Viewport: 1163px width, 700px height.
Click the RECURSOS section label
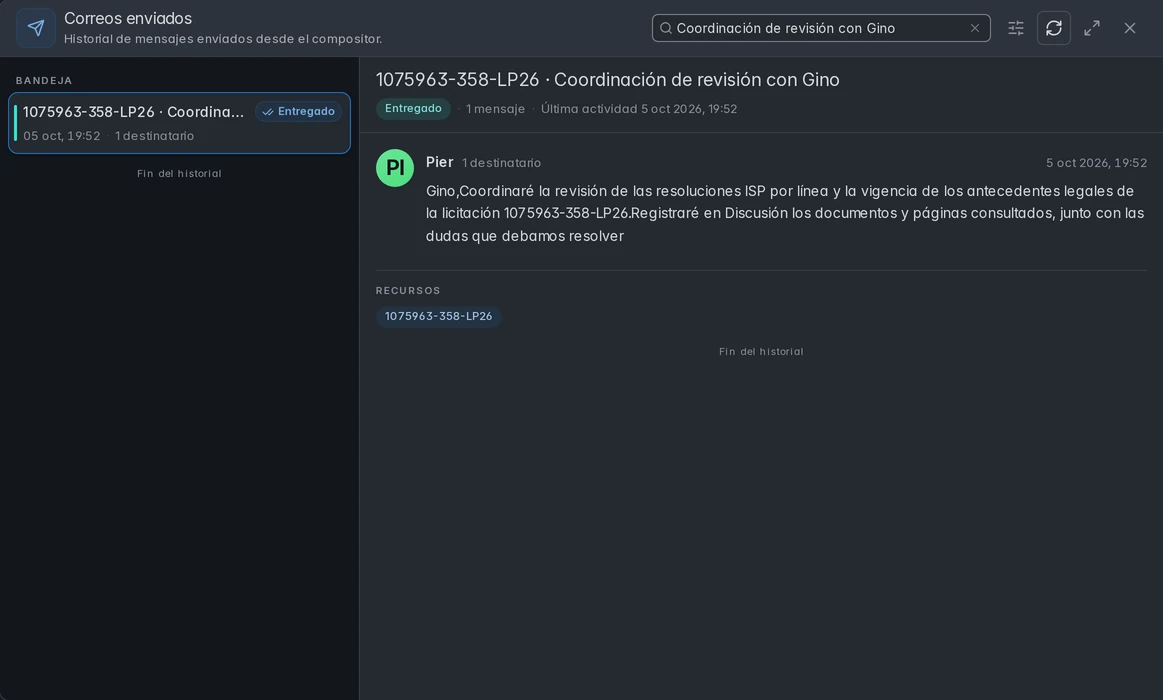pos(408,291)
